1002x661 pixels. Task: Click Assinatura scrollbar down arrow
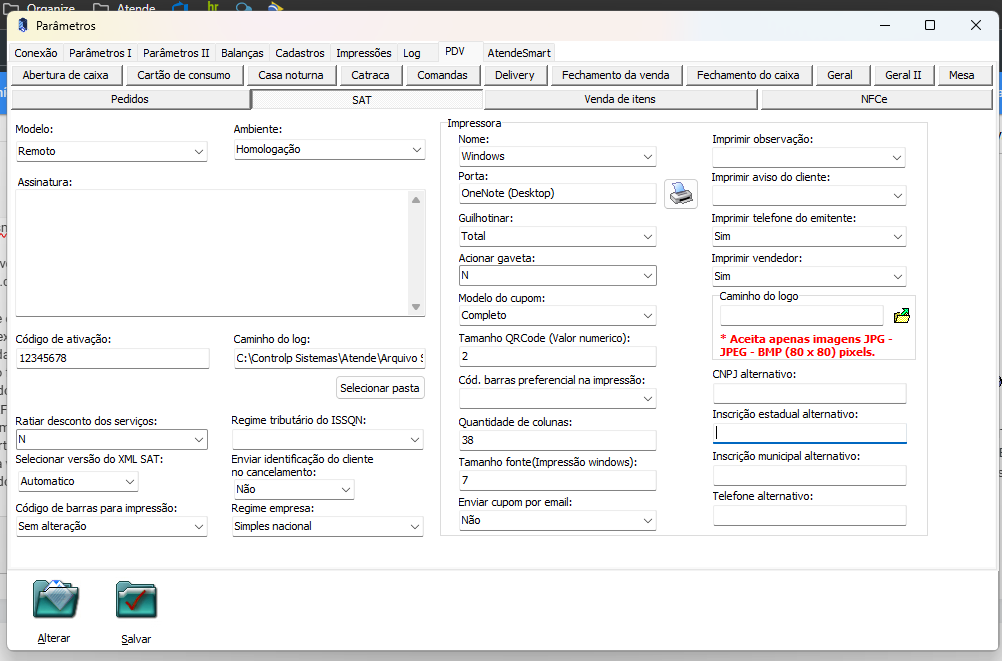pyautogui.click(x=416, y=307)
